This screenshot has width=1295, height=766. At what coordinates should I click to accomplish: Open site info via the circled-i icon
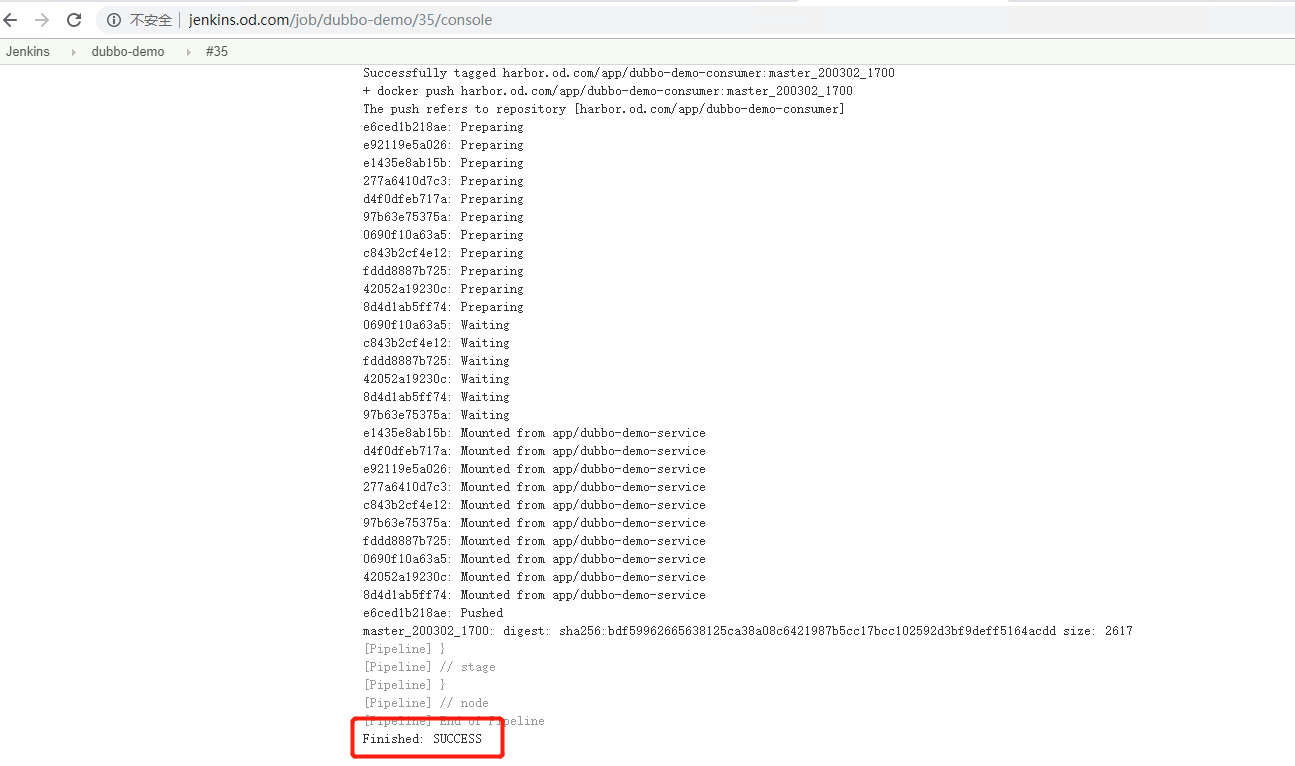[x=114, y=20]
